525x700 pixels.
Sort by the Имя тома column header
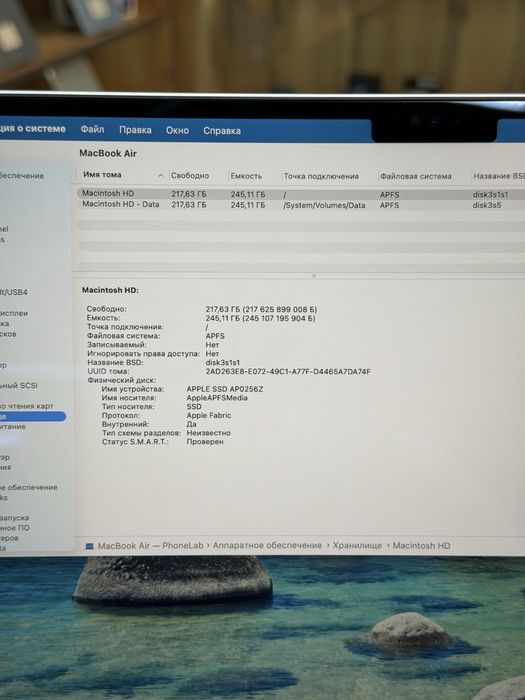coord(102,175)
